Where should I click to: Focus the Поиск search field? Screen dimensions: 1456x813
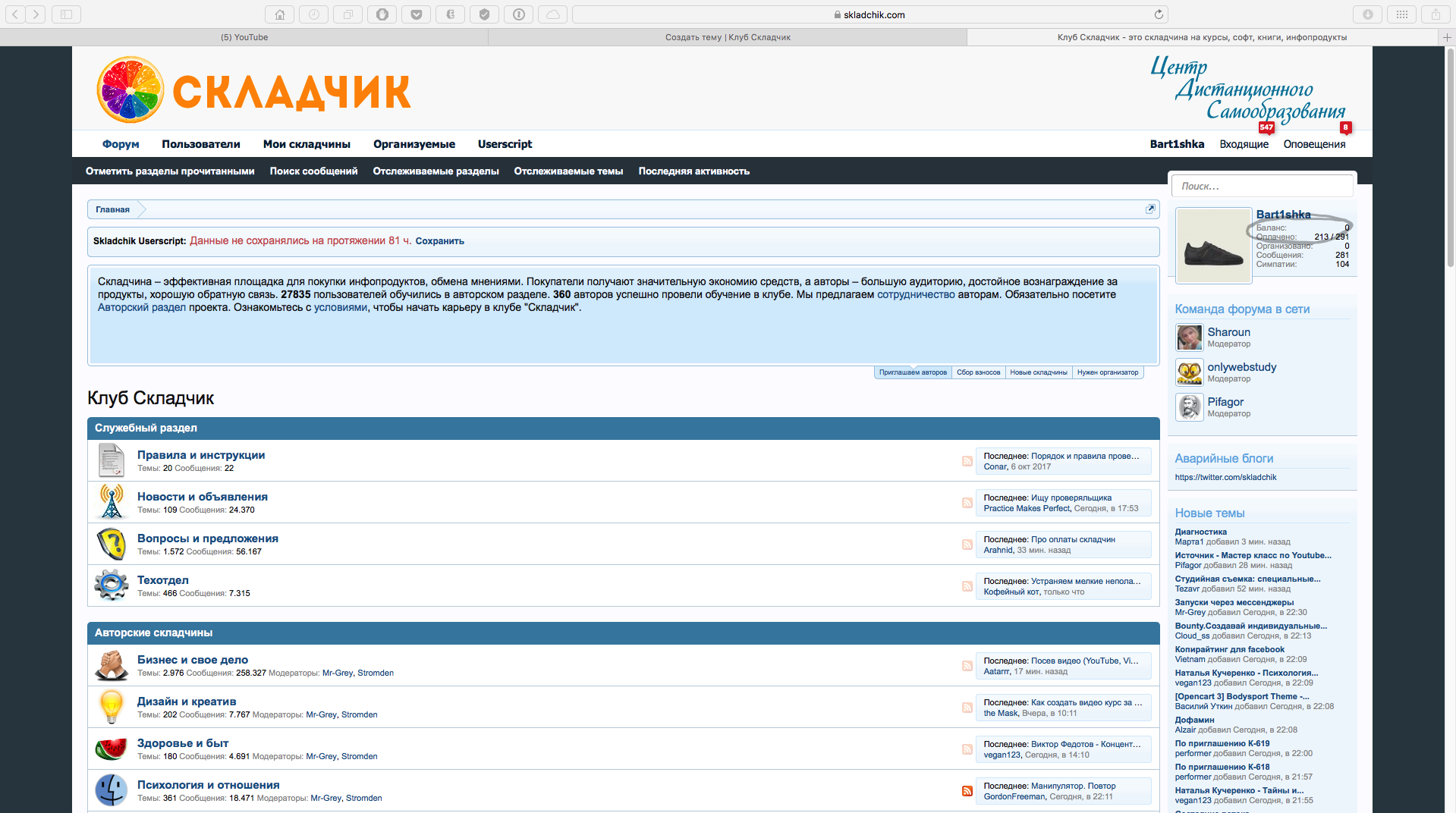click(x=1263, y=186)
